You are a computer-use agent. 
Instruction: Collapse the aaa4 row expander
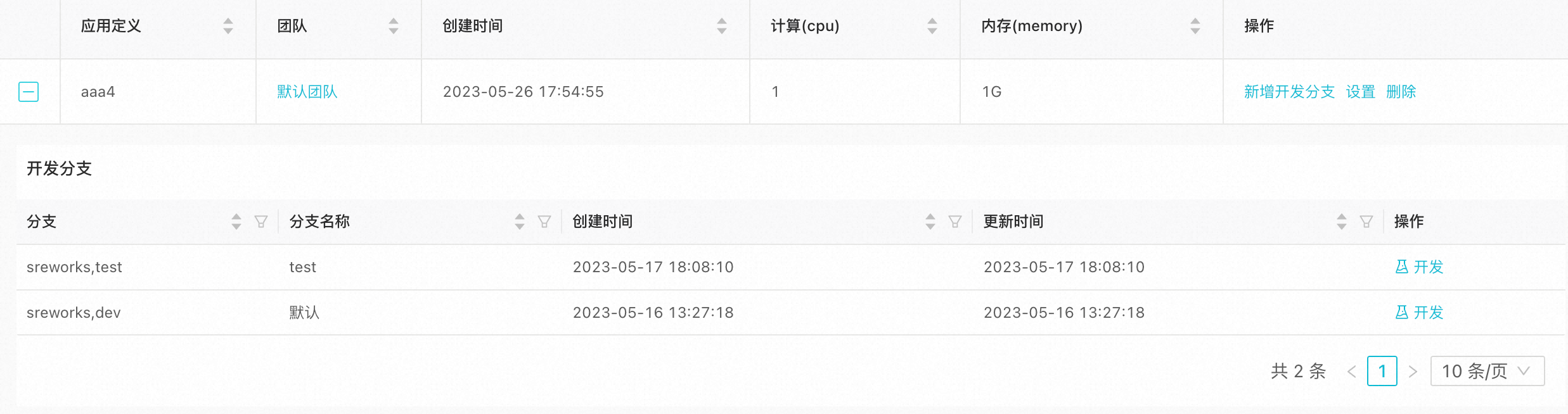[x=29, y=92]
